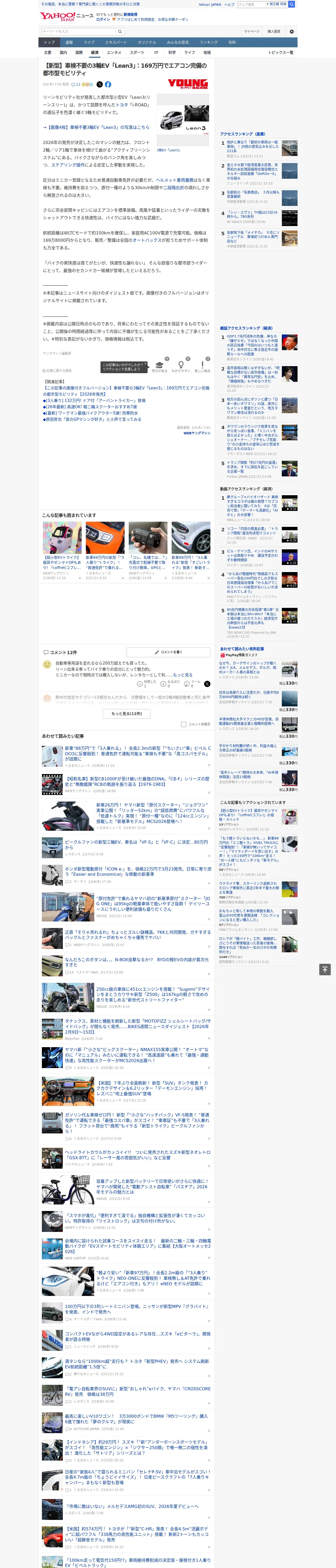Open the ヘルプ link in top bar
This screenshot has height=1568, width=336.
pos(229,4)
